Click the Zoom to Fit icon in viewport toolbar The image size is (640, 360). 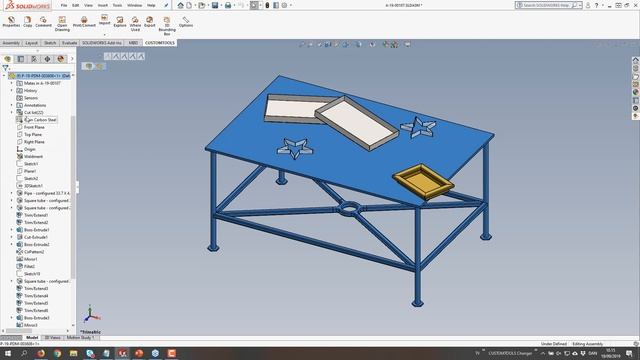point(302,44)
